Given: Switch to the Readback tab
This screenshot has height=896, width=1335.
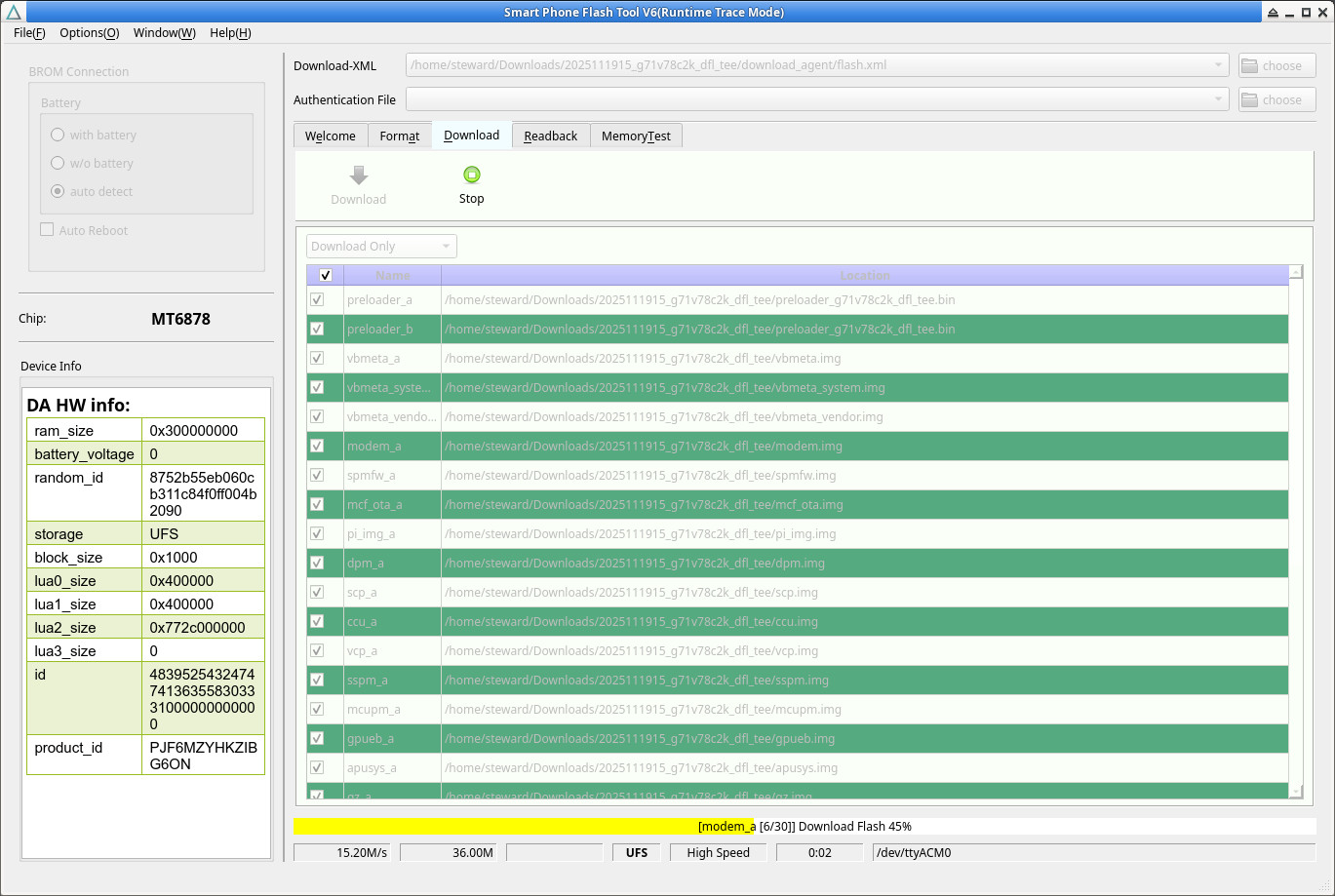Looking at the screenshot, I should [x=550, y=136].
